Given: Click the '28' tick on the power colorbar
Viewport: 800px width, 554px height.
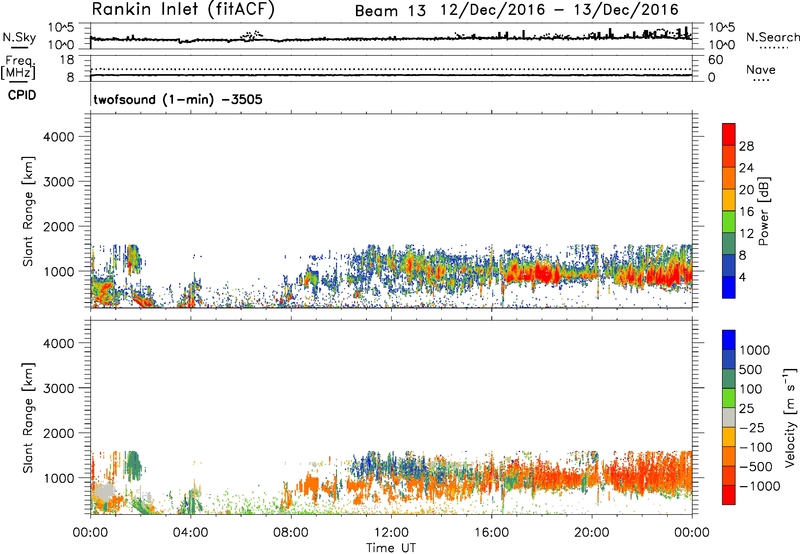Looking at the screenshot, I should pyautogui.click(x=746, y=146).
